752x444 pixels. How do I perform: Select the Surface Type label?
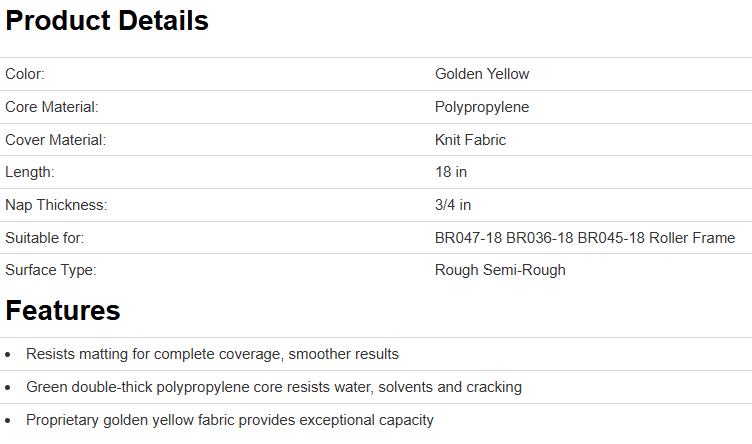pyautogui.click(x=50, y=270)
